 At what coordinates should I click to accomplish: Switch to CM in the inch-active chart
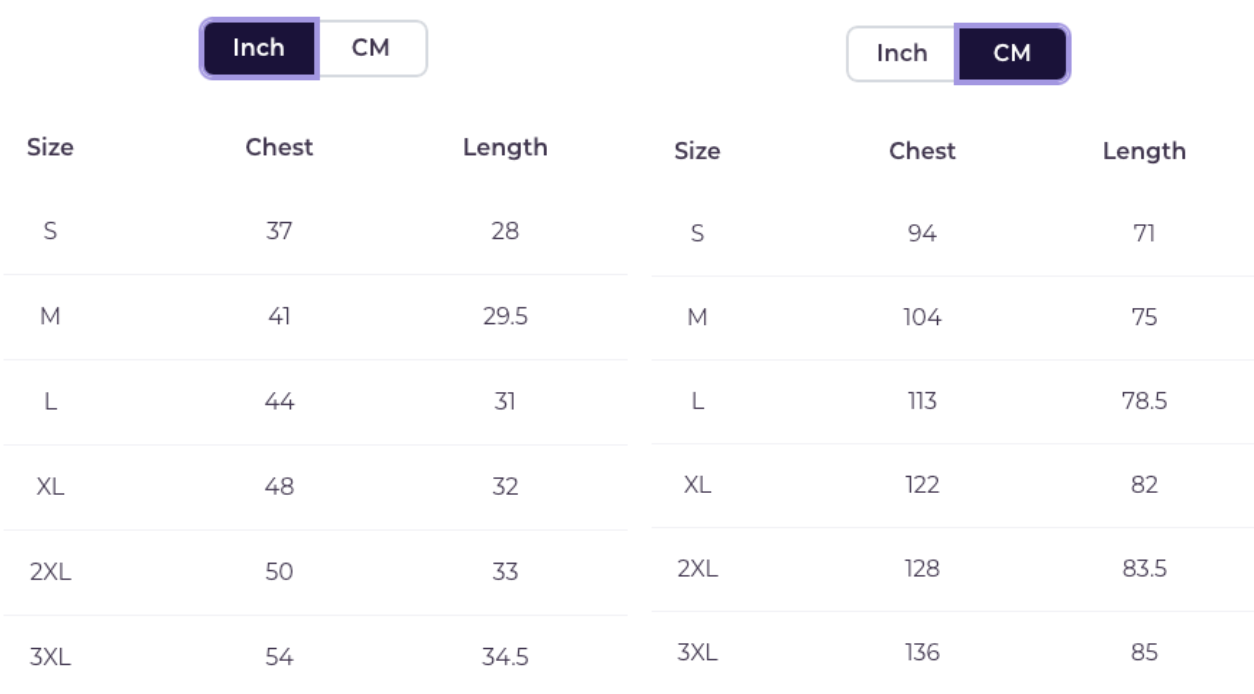click(371, 48)
